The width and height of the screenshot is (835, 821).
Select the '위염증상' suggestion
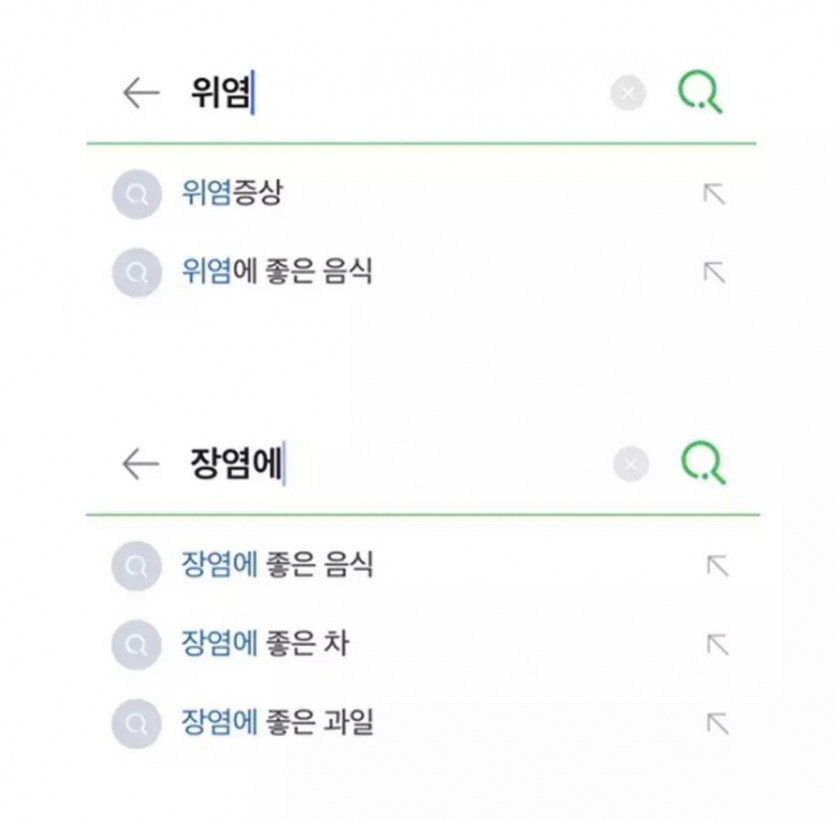[232, 193]
